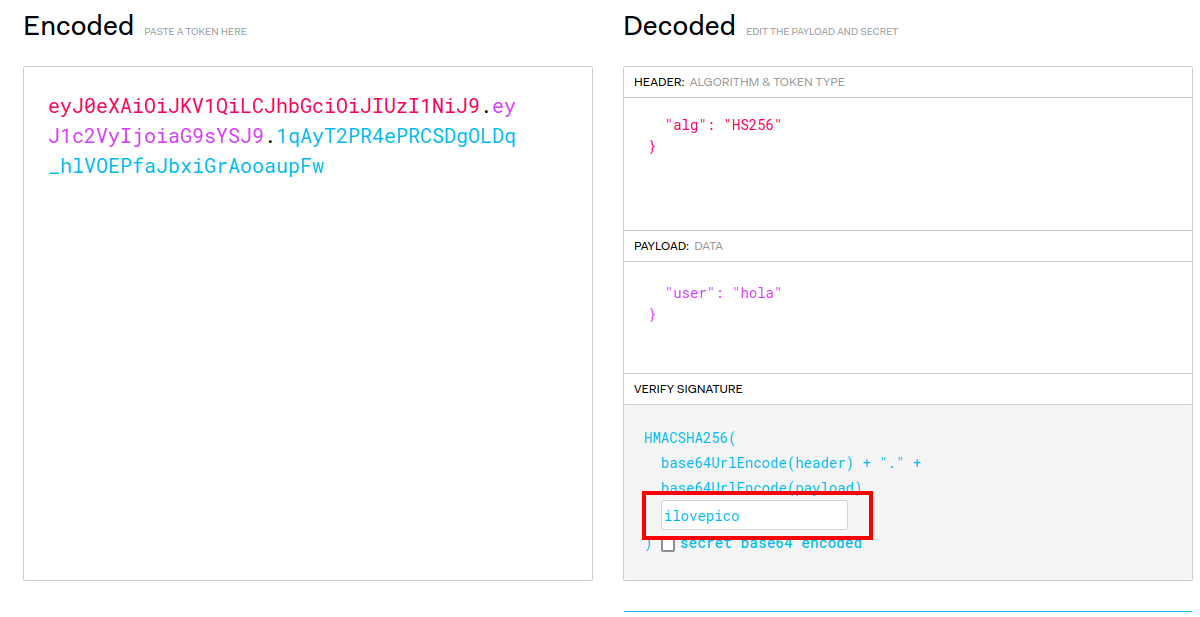Select the PAYLOAD: DATA section label
The width and height of the screenshot is (1200, 617).
tap(678, 246)
